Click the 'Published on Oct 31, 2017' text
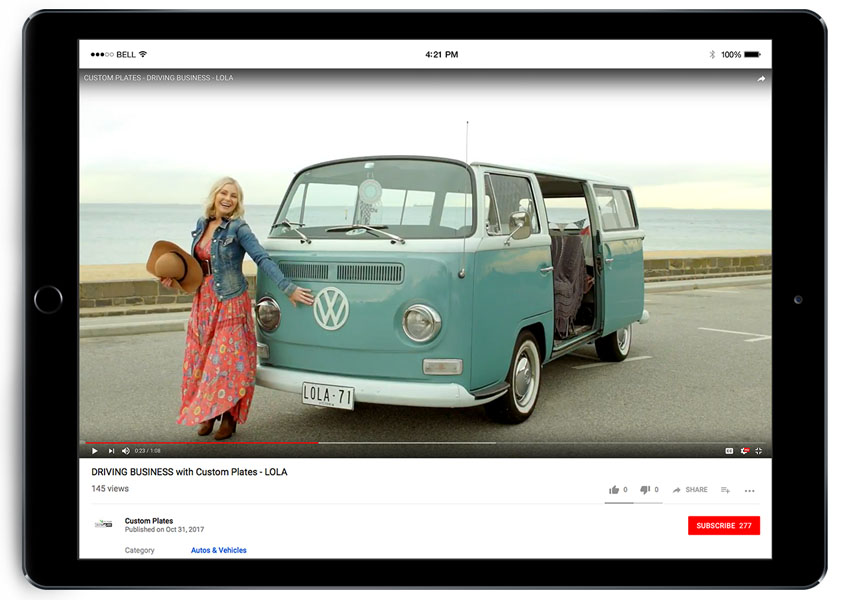 pos(164,530)
